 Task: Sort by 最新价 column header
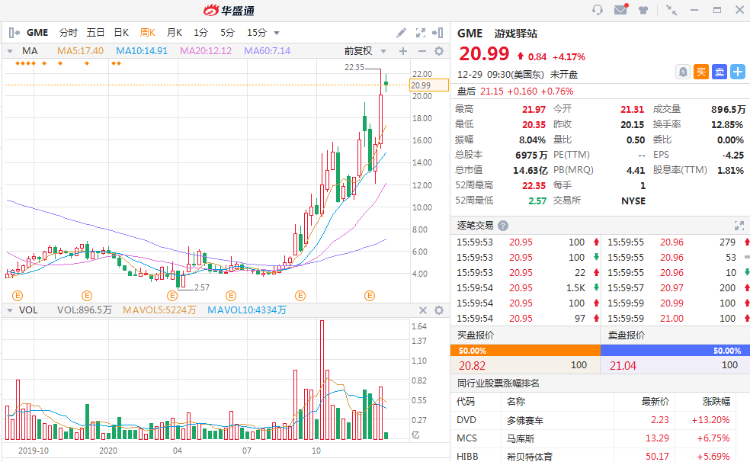point(655,402)
